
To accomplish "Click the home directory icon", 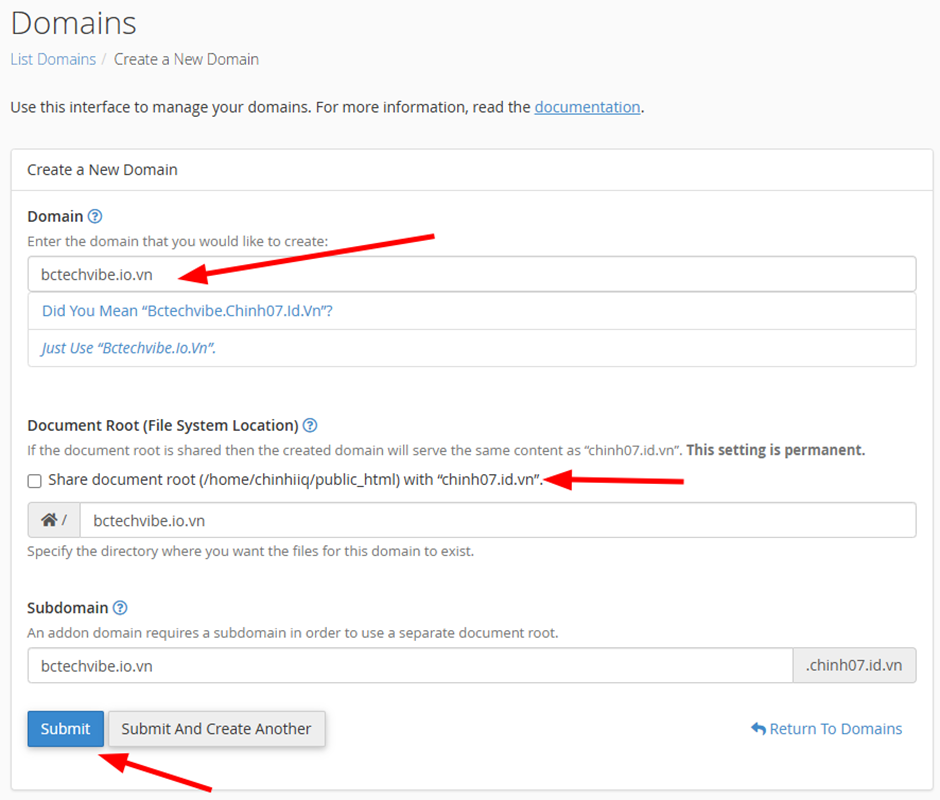I will pyautogui.click(x=48, y=520).
